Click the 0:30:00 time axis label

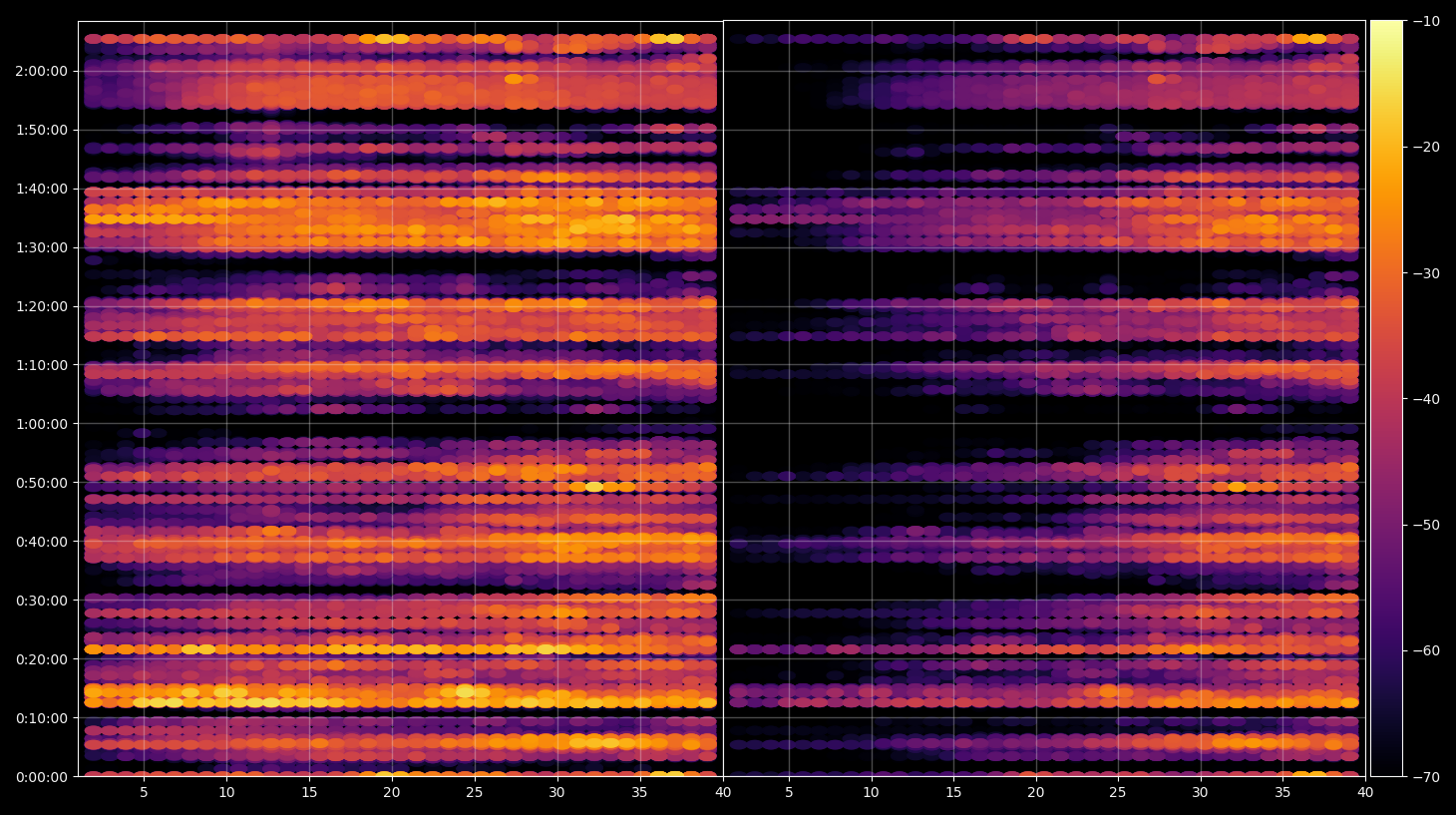(42, 601)
